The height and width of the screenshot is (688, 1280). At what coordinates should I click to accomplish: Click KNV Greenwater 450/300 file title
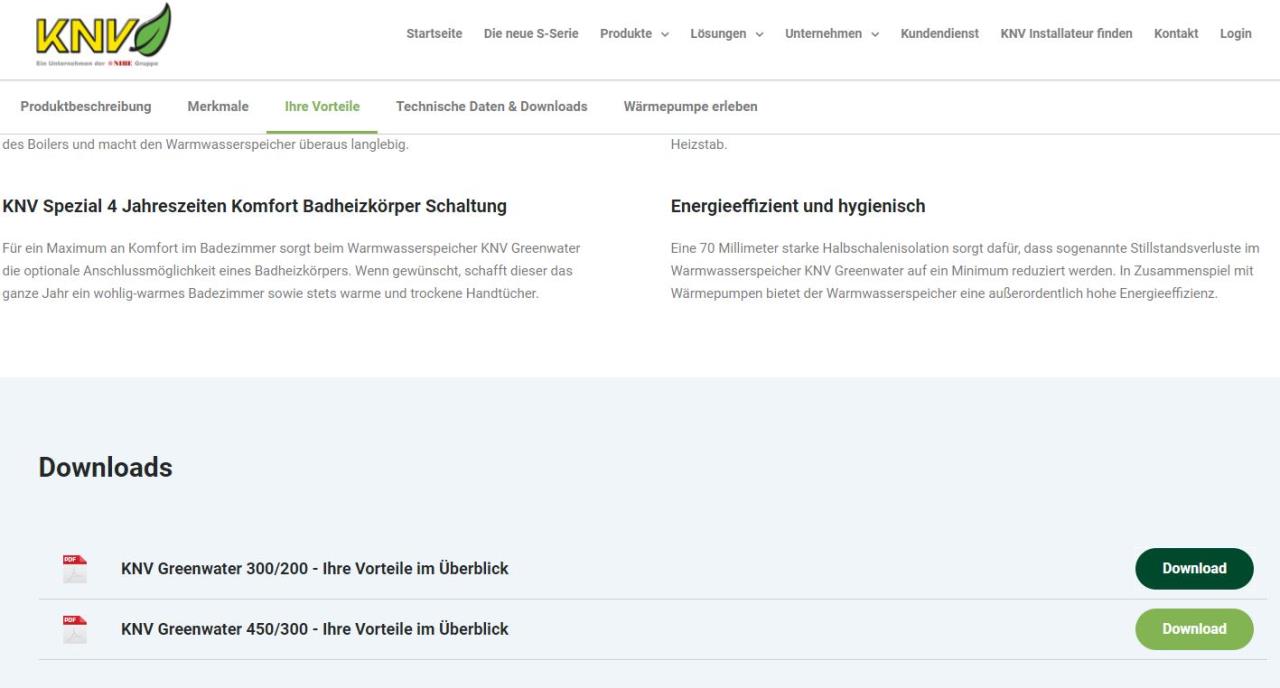pos(315,629)
